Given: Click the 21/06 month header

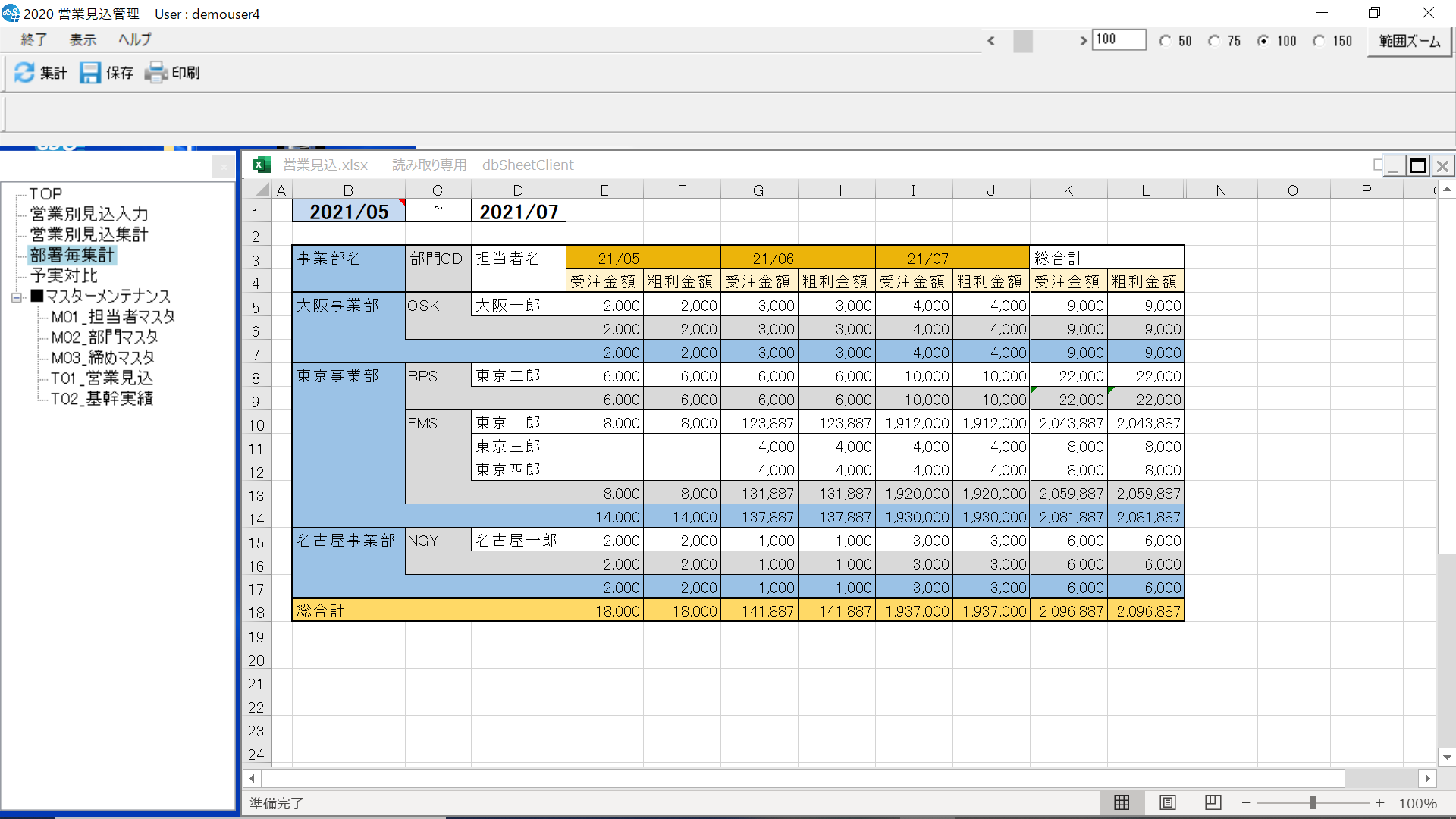Looking at the screenshot, I should tap(798, 259).
